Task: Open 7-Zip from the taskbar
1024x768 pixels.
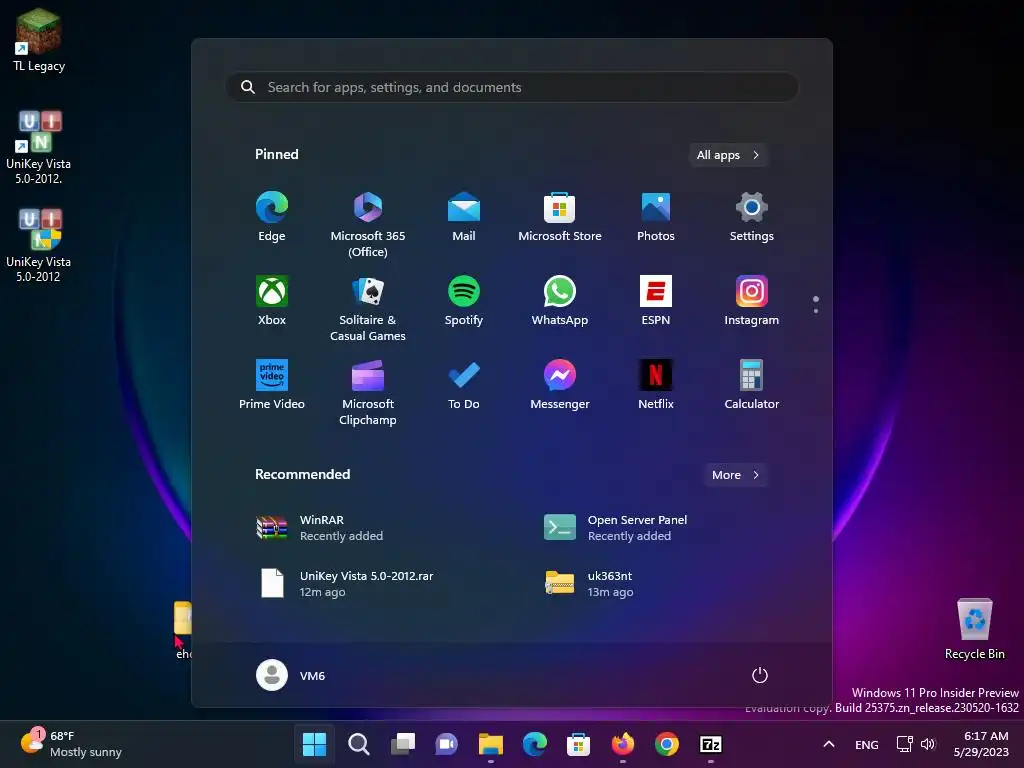Action: pos(711,744)
